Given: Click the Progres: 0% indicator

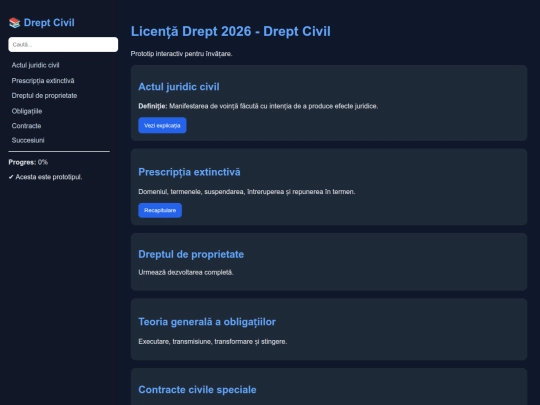Looking at the screenshot, I should [28, 162].
